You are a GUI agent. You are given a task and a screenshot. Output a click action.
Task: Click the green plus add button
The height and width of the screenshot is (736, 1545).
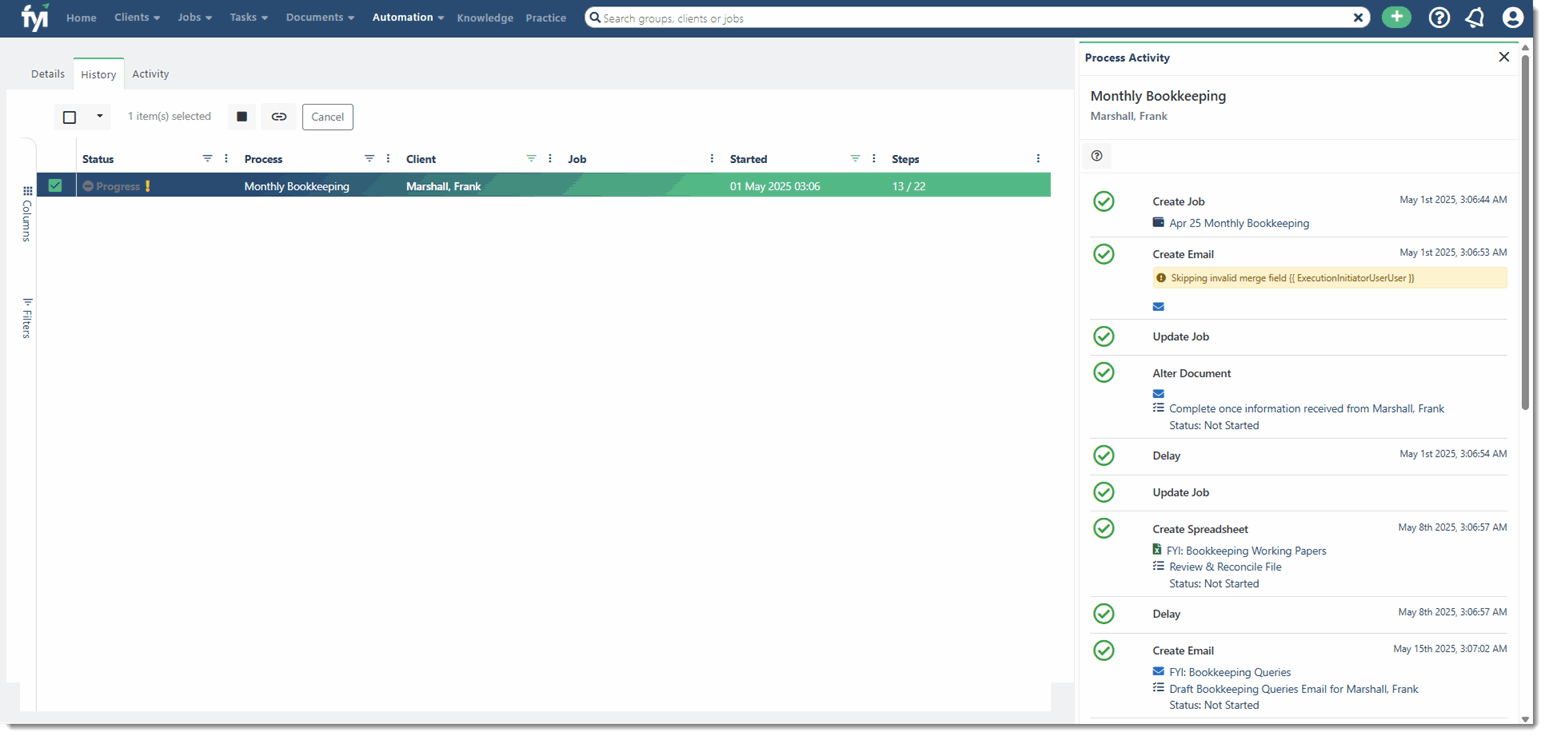point(1396,17)
